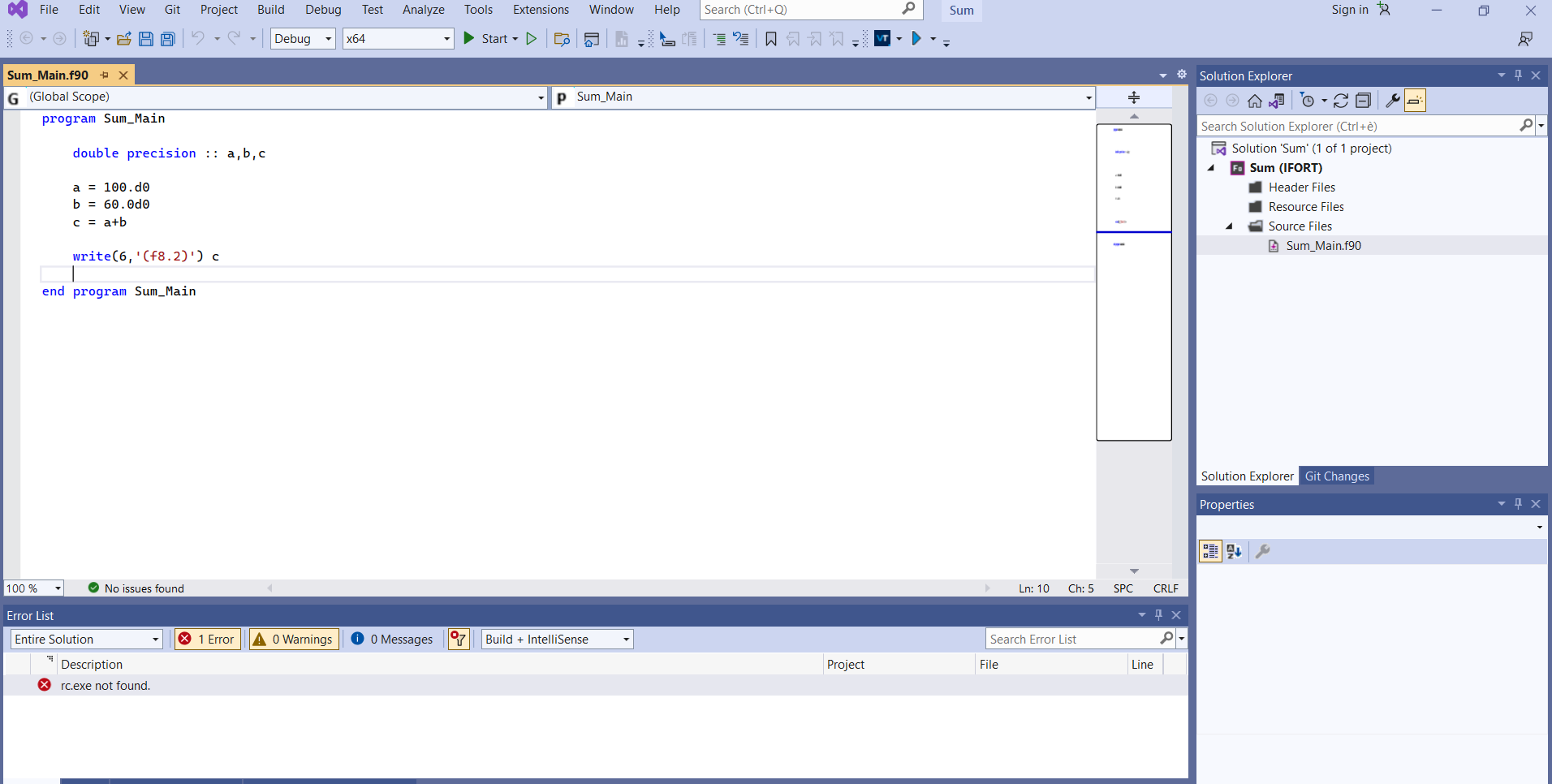Run without debugging using the hollow play icon
The height and width of the screenshot is (784, 1552).
click(532, 38)
